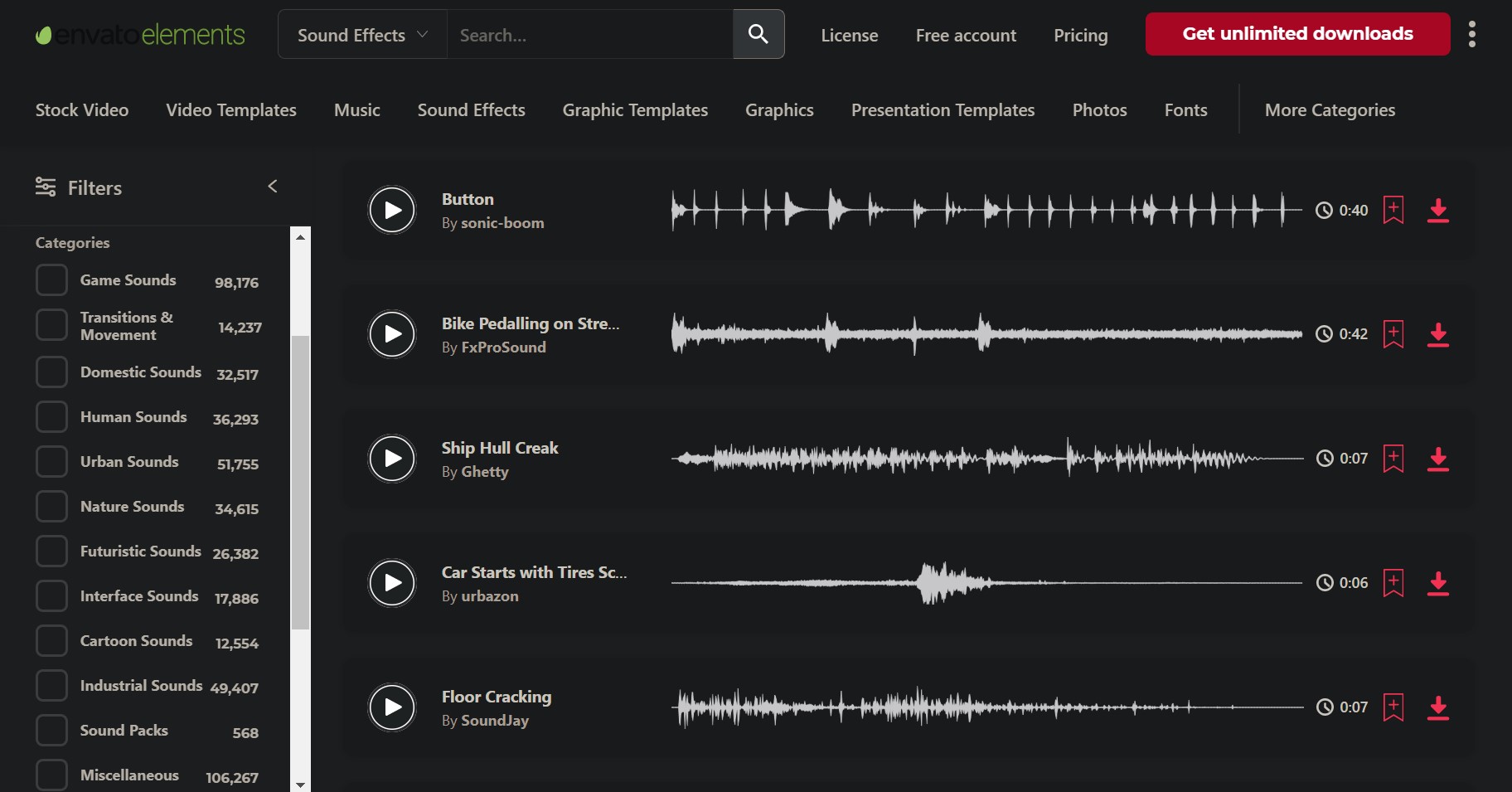Check the Miscellaneous category

click(51, 775)
